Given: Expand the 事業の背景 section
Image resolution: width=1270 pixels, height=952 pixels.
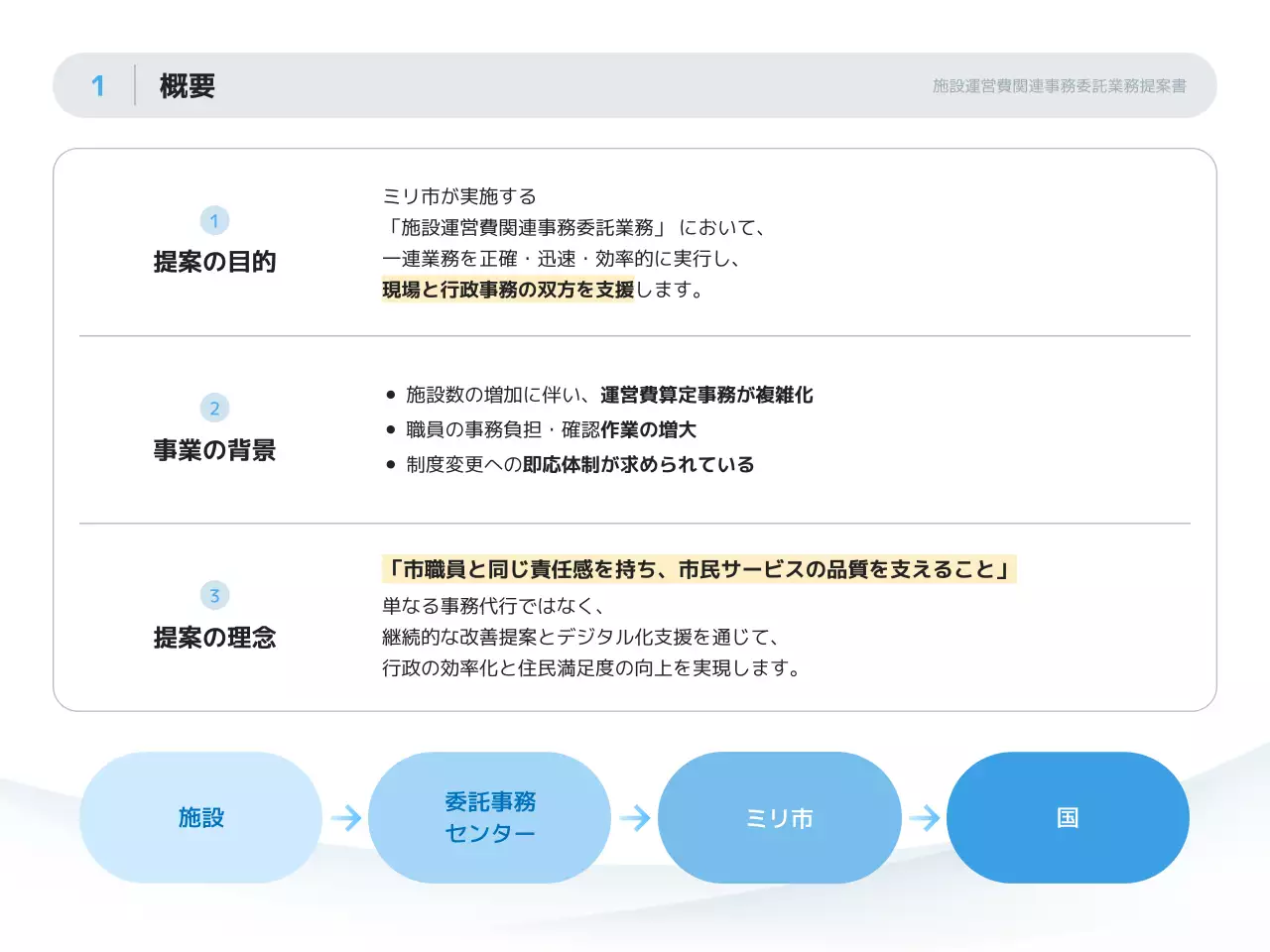Looking at the screenshot, I should tap(215, 451).
